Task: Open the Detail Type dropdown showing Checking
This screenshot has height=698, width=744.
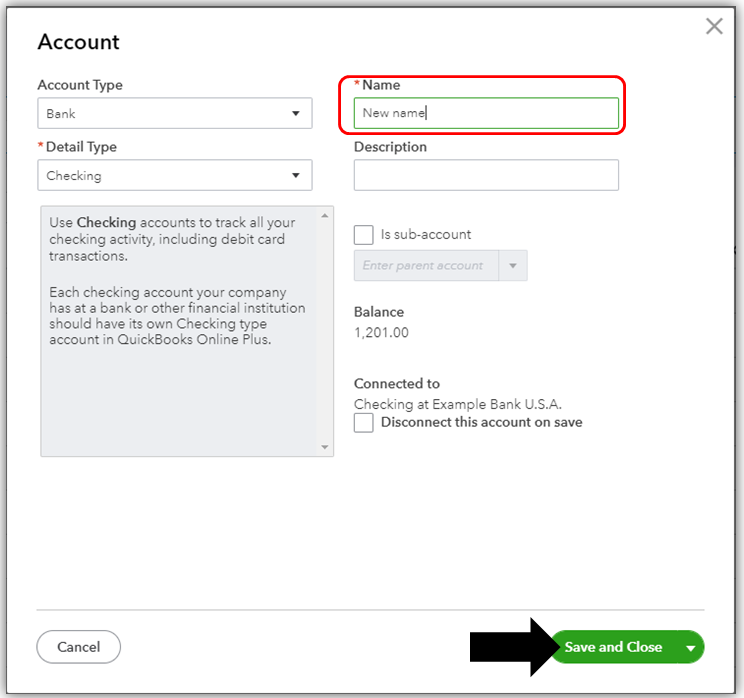Action: (x=175, y=176)
